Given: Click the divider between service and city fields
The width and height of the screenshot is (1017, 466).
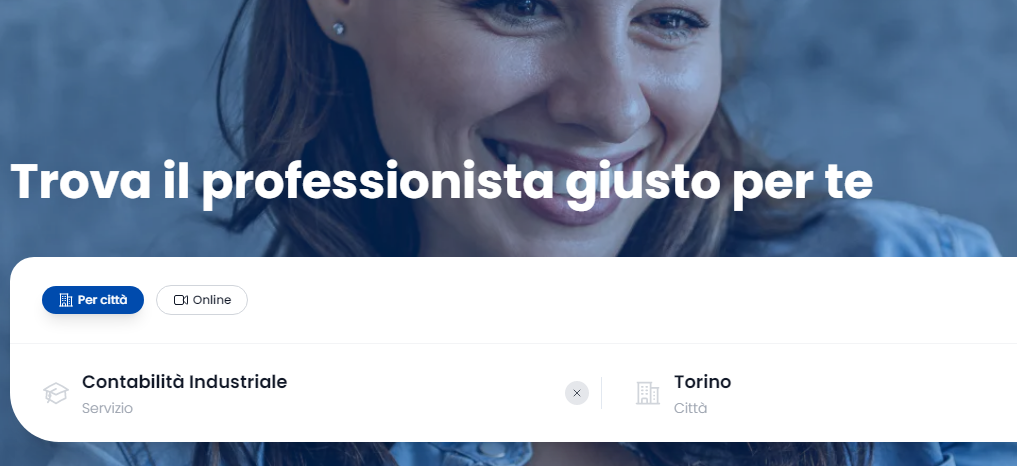Looking at the screenshot, I should point(601,393).
